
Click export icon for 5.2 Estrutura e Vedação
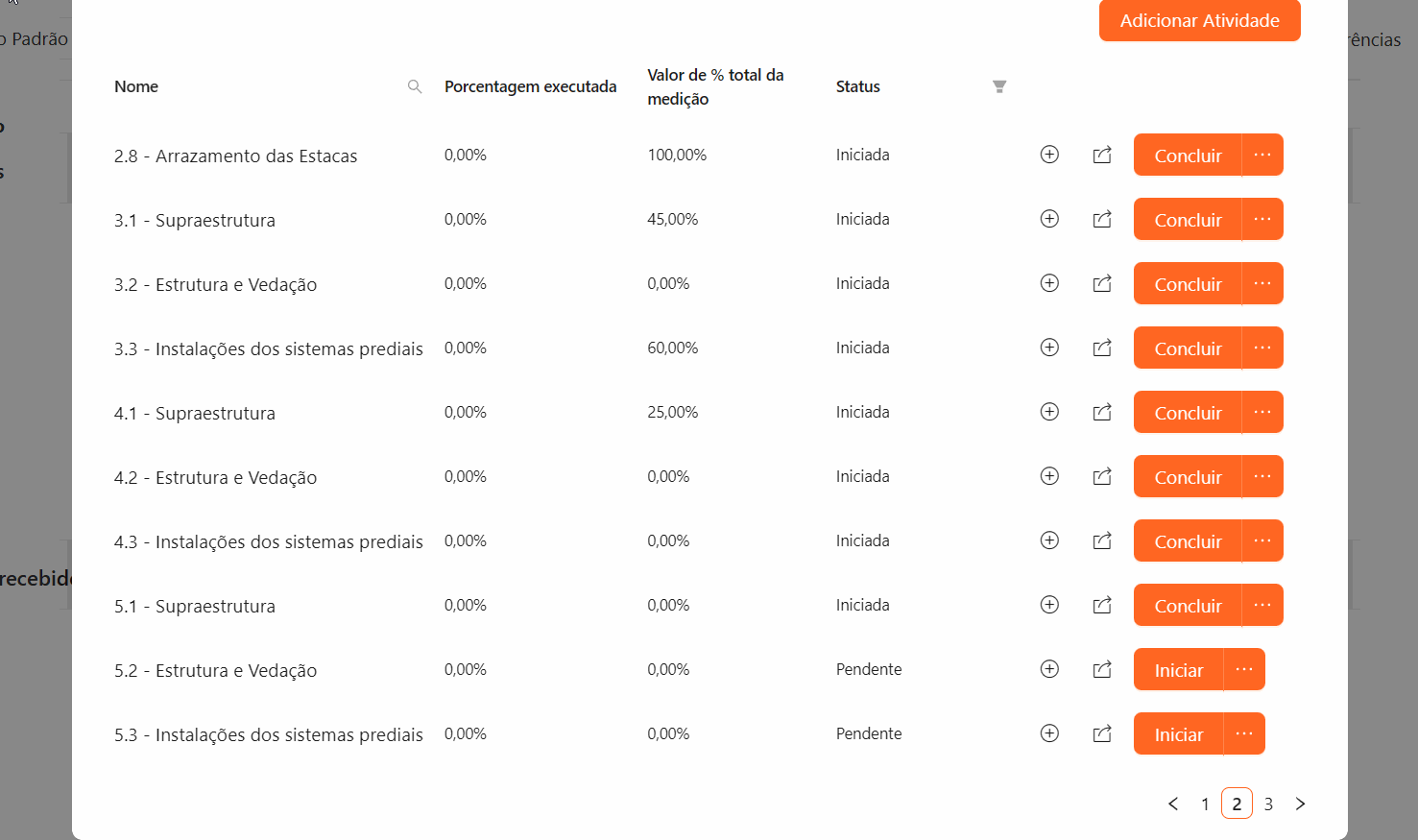coord(1102,669)
